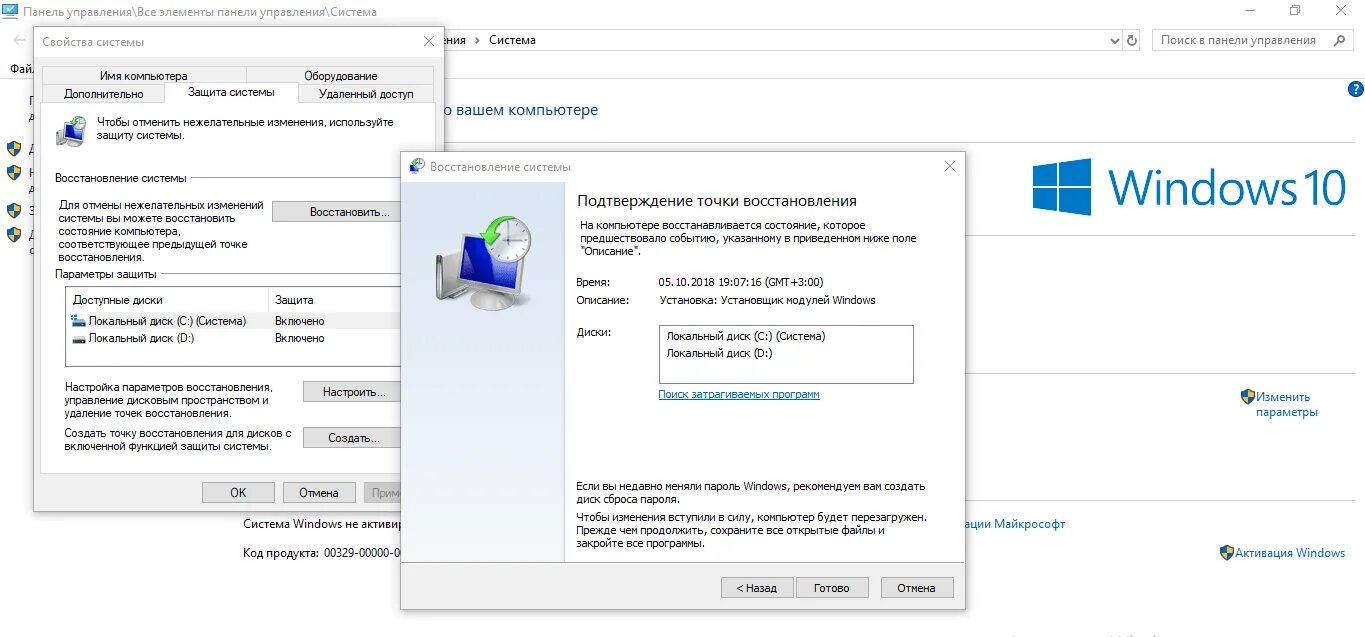Click the Защита column header

[x=334, y=300]
